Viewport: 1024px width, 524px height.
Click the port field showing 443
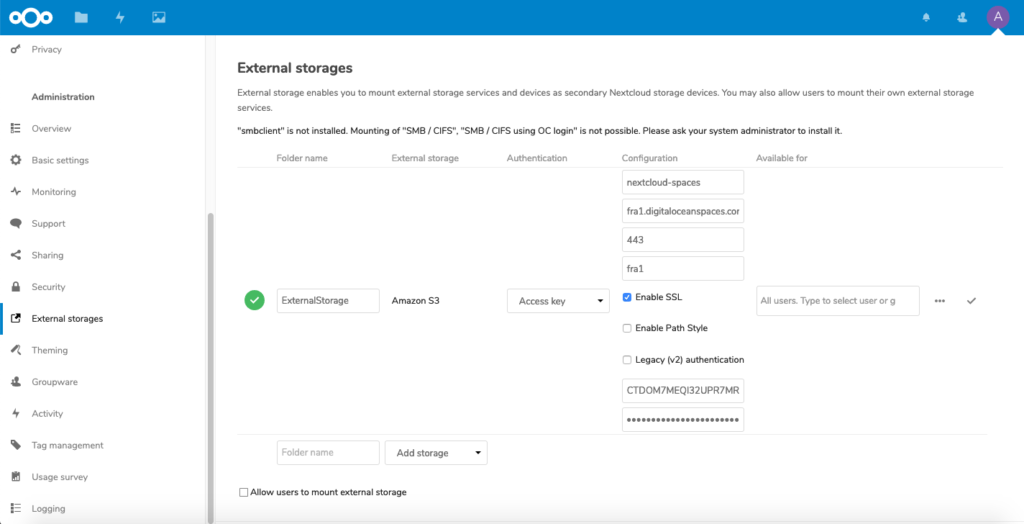683,240
